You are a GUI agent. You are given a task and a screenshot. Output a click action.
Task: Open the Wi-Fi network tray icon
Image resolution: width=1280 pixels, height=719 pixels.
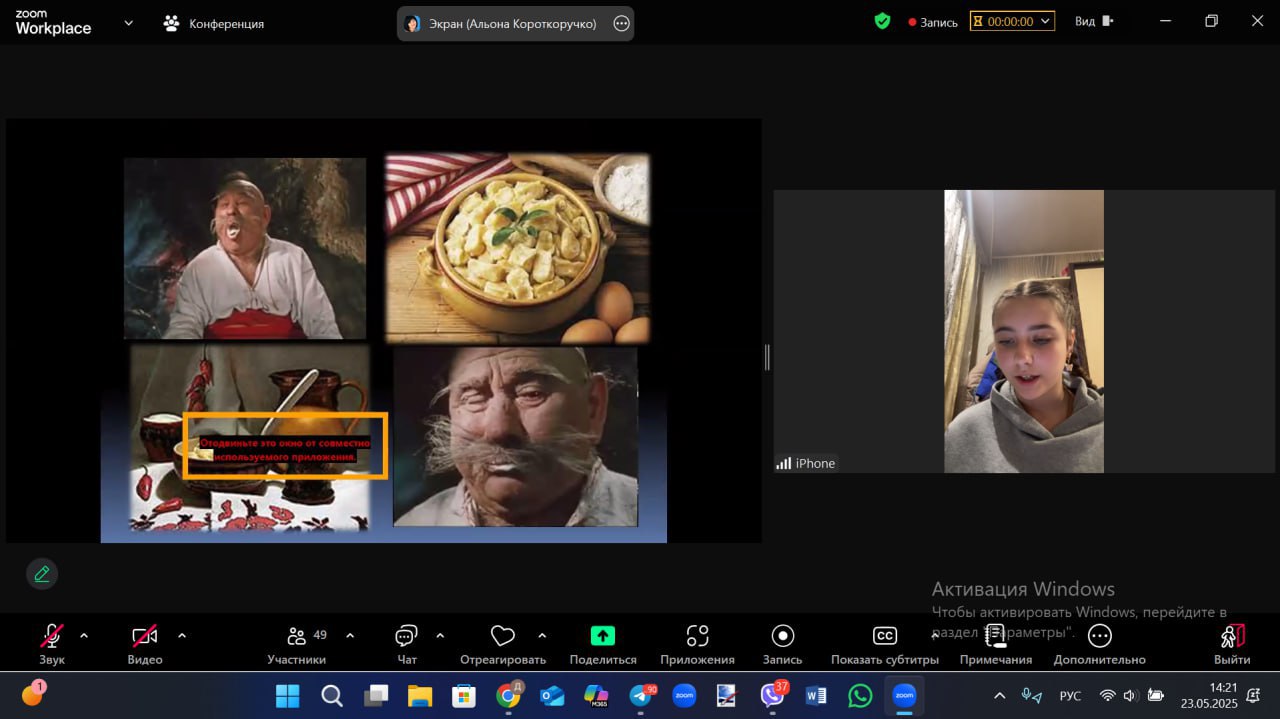[1107, 695]
